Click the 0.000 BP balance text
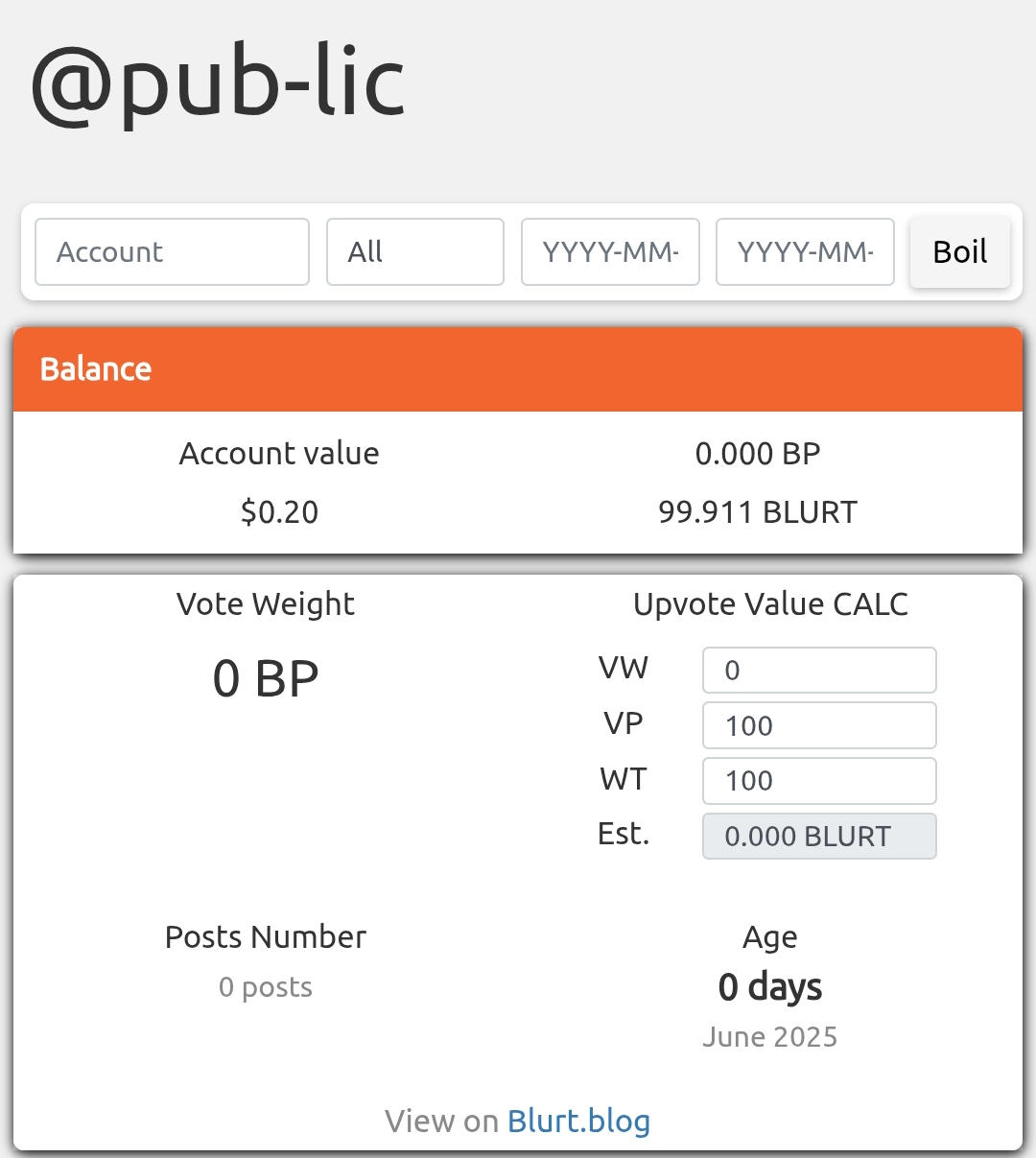This screenshot has height=1158, width=1036. click(758, 454)
